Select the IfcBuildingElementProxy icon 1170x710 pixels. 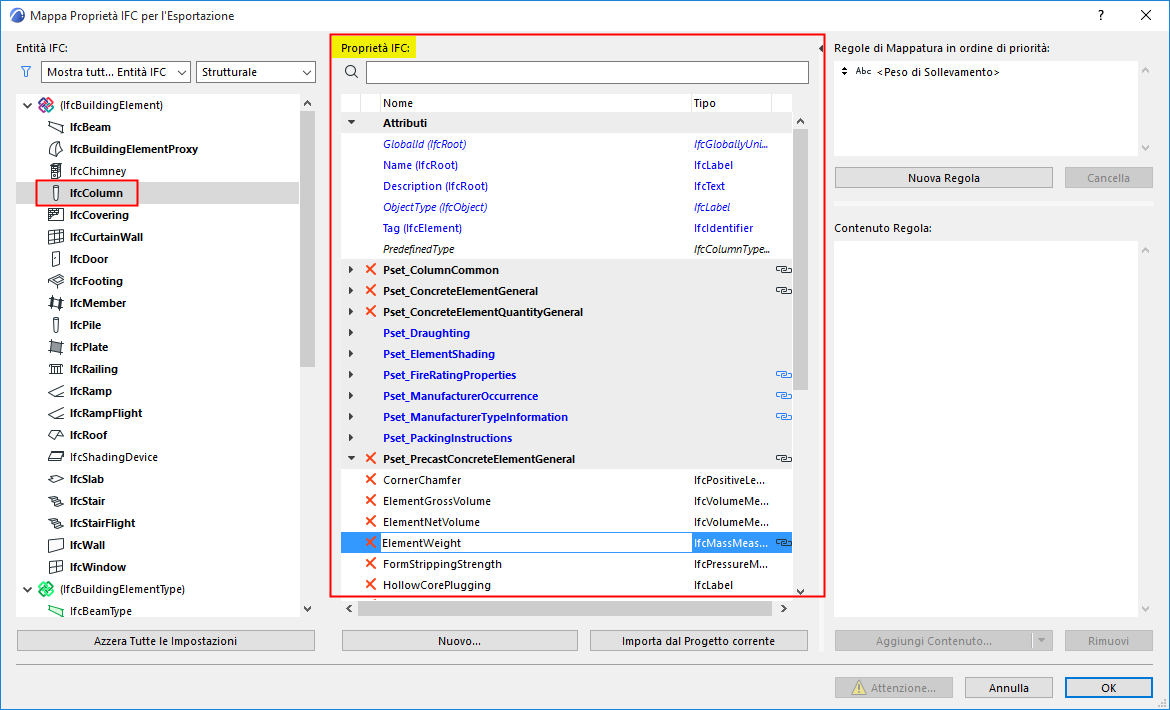pos(56,149)
